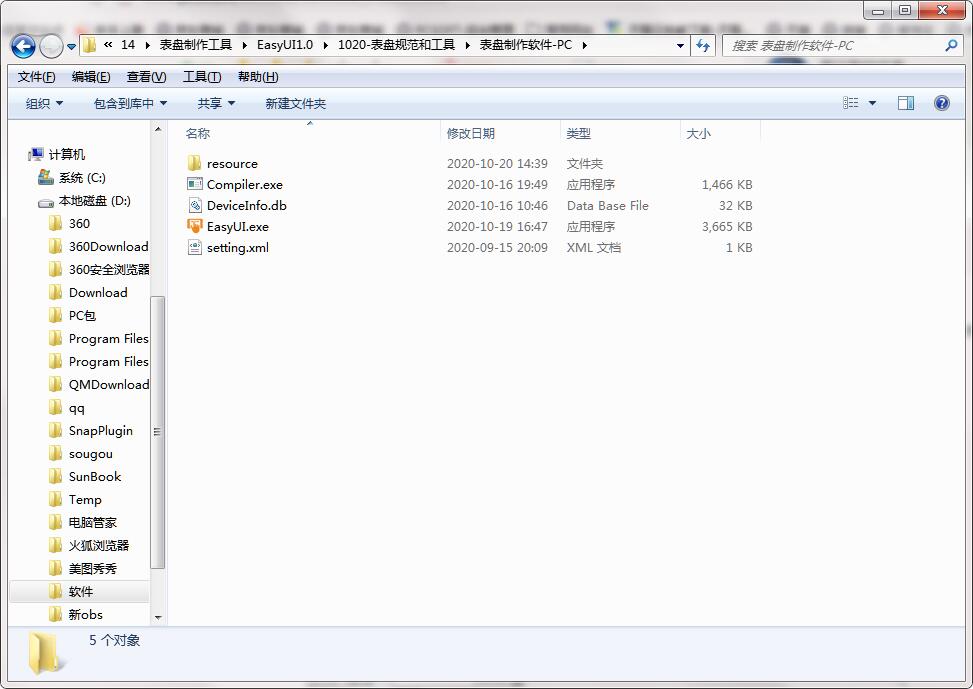Screen dimensions: 973x689
Task: Open the setting.xml document
Action: click(240, 247)
